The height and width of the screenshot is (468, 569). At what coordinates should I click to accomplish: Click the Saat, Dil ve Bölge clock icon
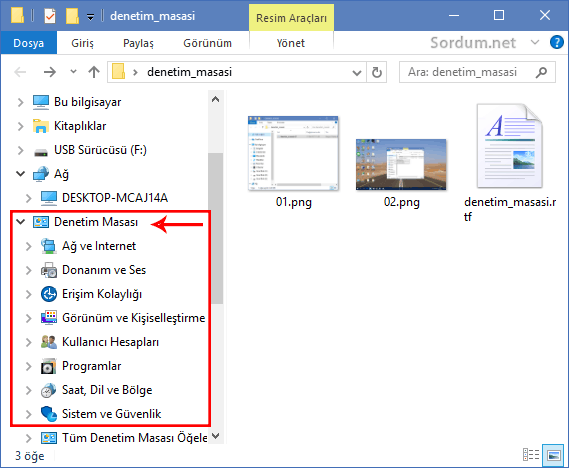click(49, 390)
